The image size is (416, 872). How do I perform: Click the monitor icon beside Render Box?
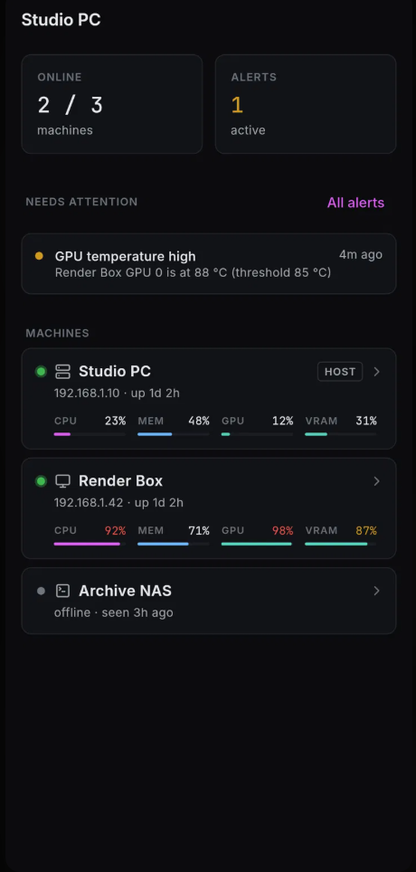(63, 481)
